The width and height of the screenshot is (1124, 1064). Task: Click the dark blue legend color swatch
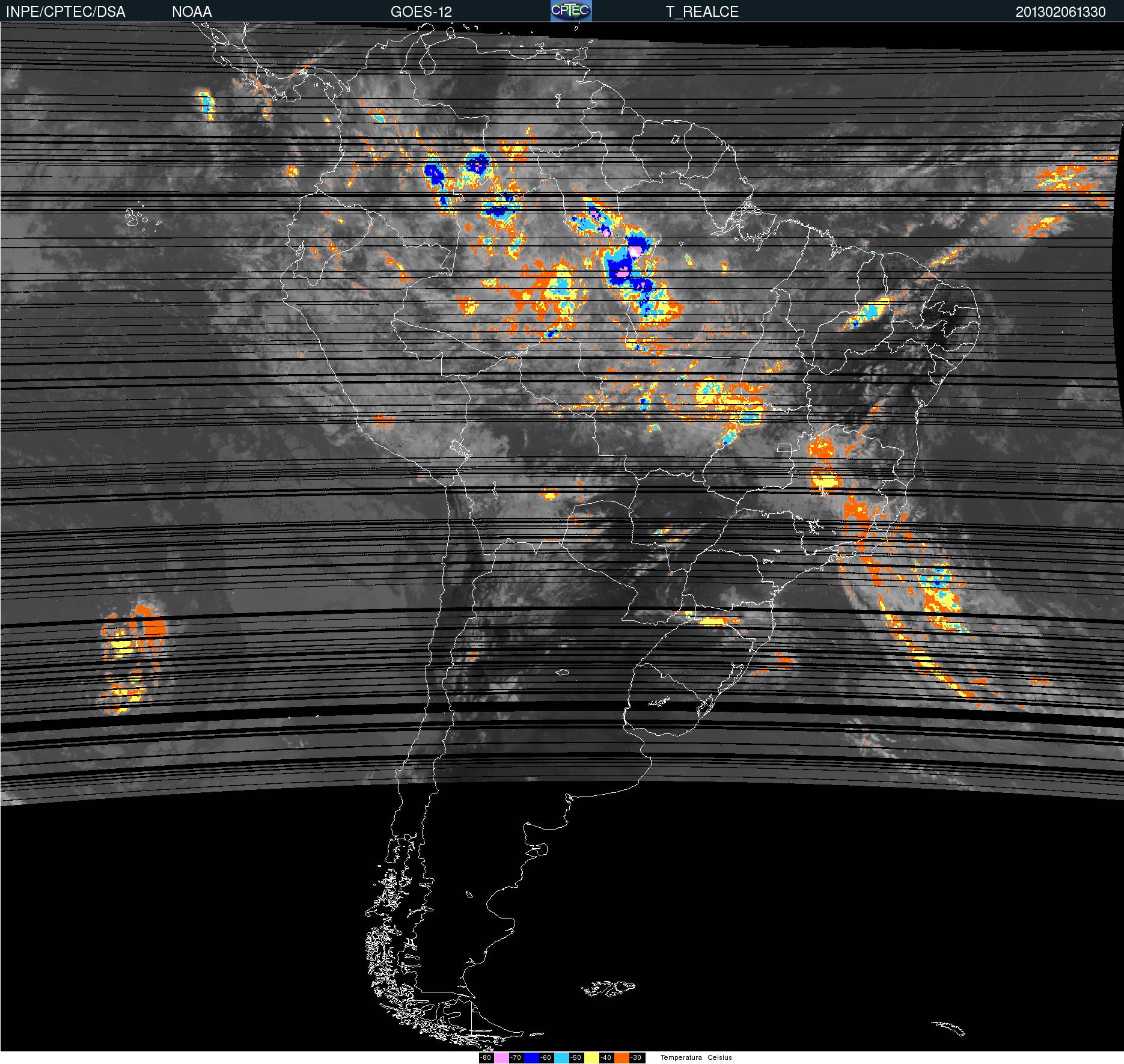pyautogui.click(x=531, y=1058)
